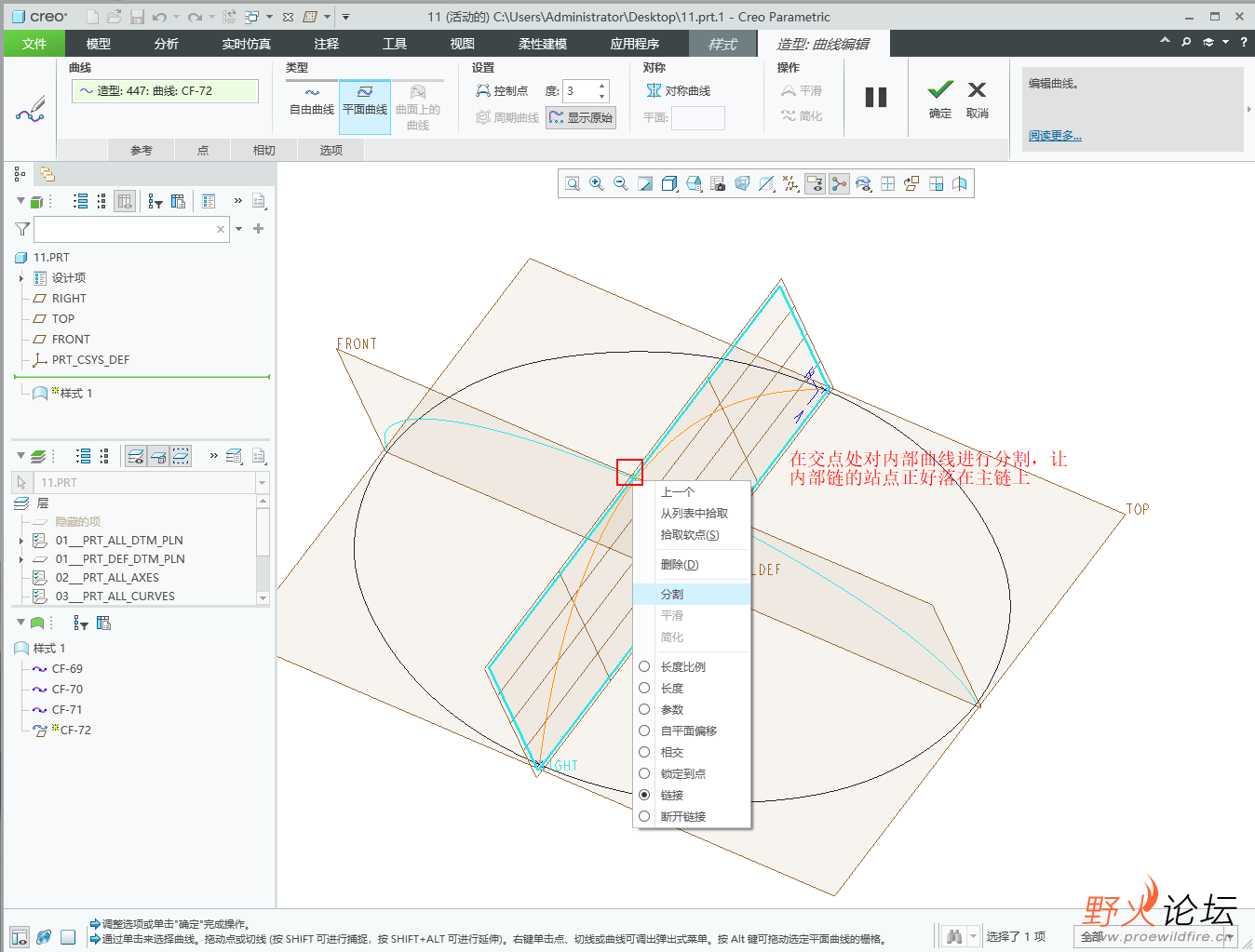Viewport: 1255px width, 952px height.
Task: Click the close window (x) quick access icon
Action: 288,17
